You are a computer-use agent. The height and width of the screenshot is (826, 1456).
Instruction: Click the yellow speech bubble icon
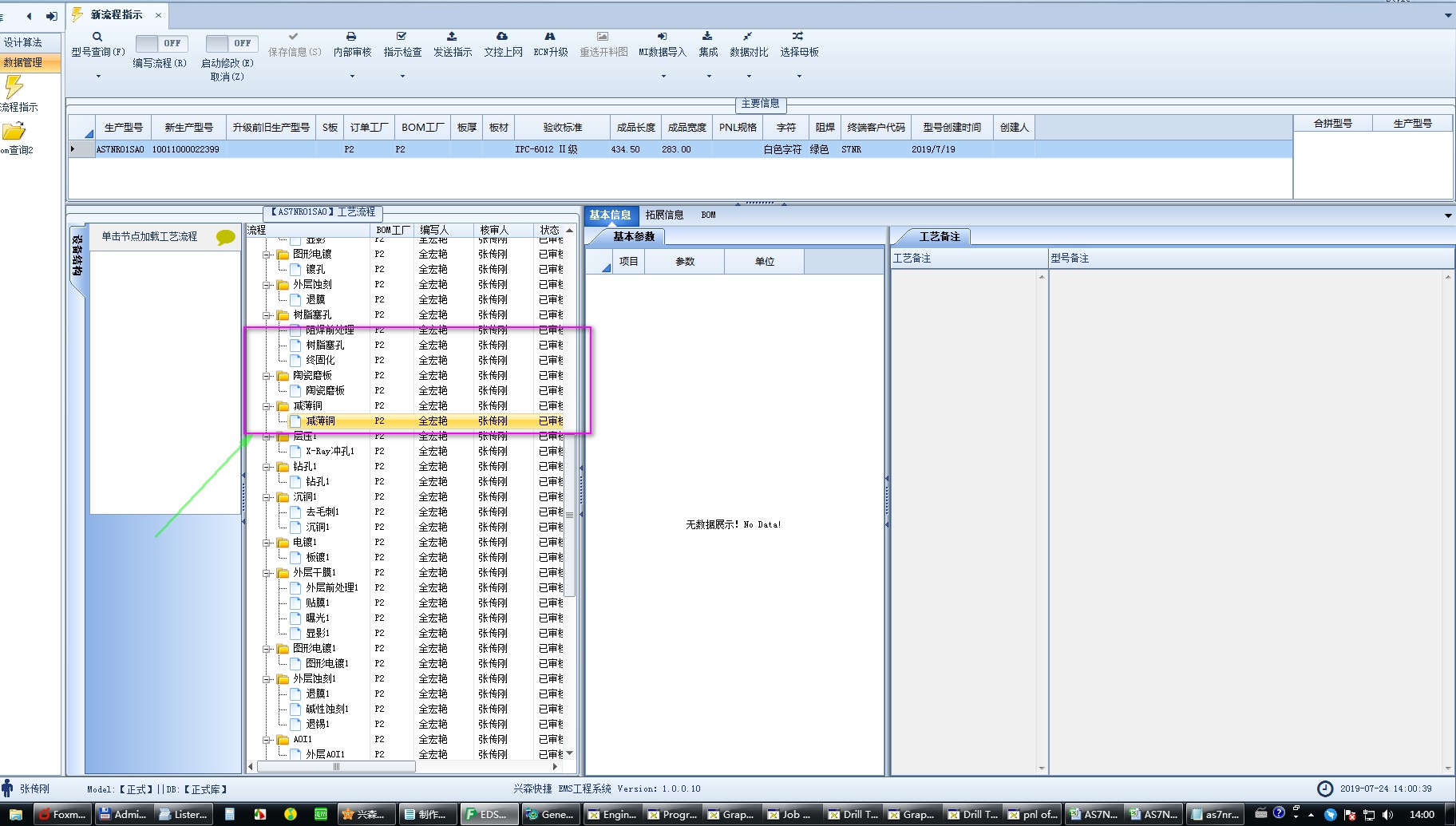pos(226,237)
